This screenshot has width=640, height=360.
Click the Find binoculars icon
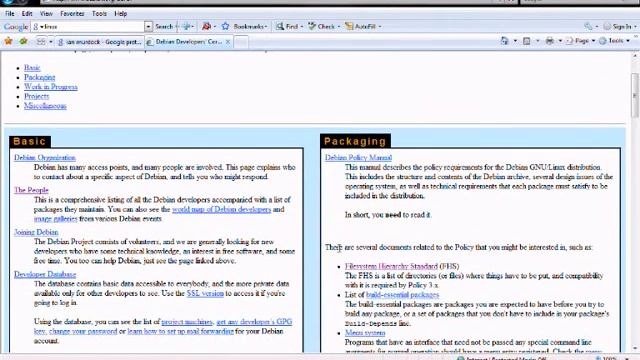tap(280, 26)
